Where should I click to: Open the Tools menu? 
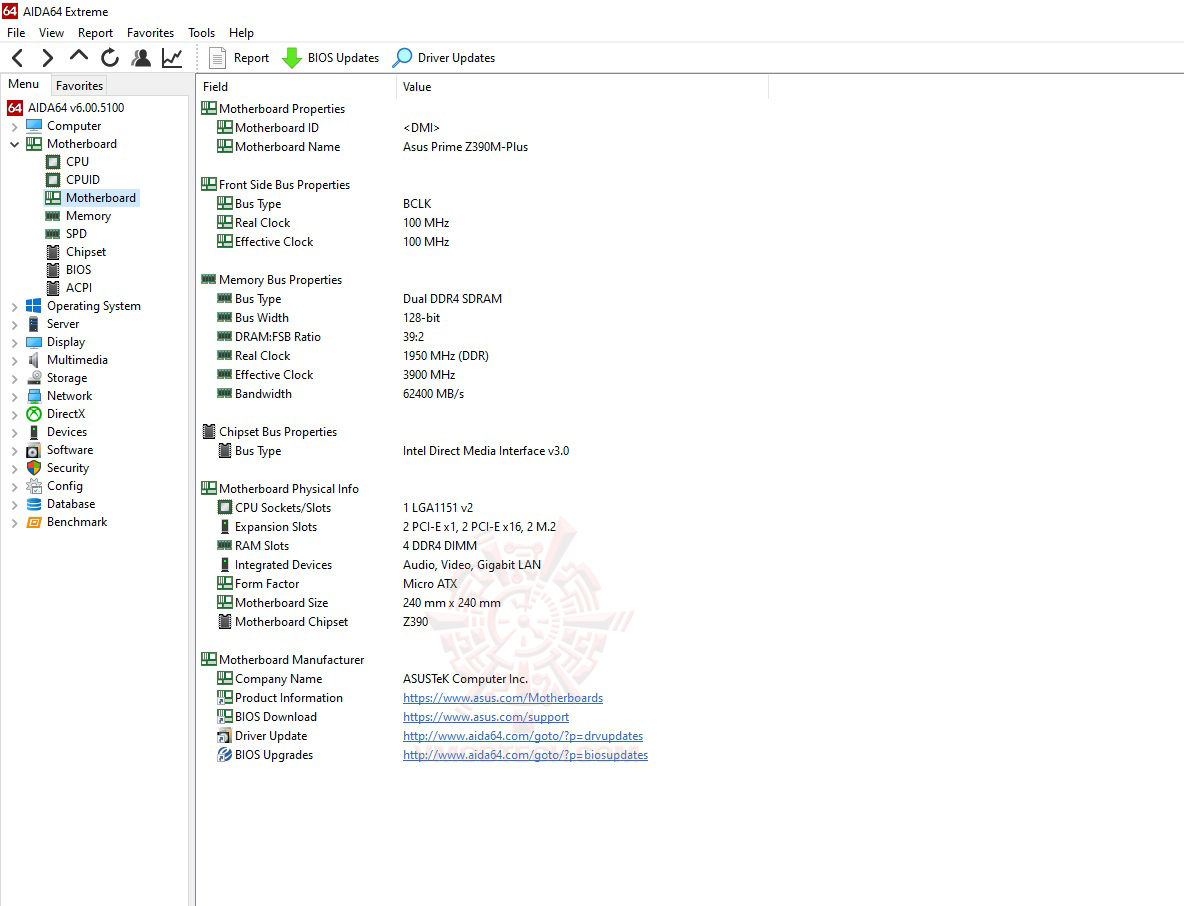point(202,32)
